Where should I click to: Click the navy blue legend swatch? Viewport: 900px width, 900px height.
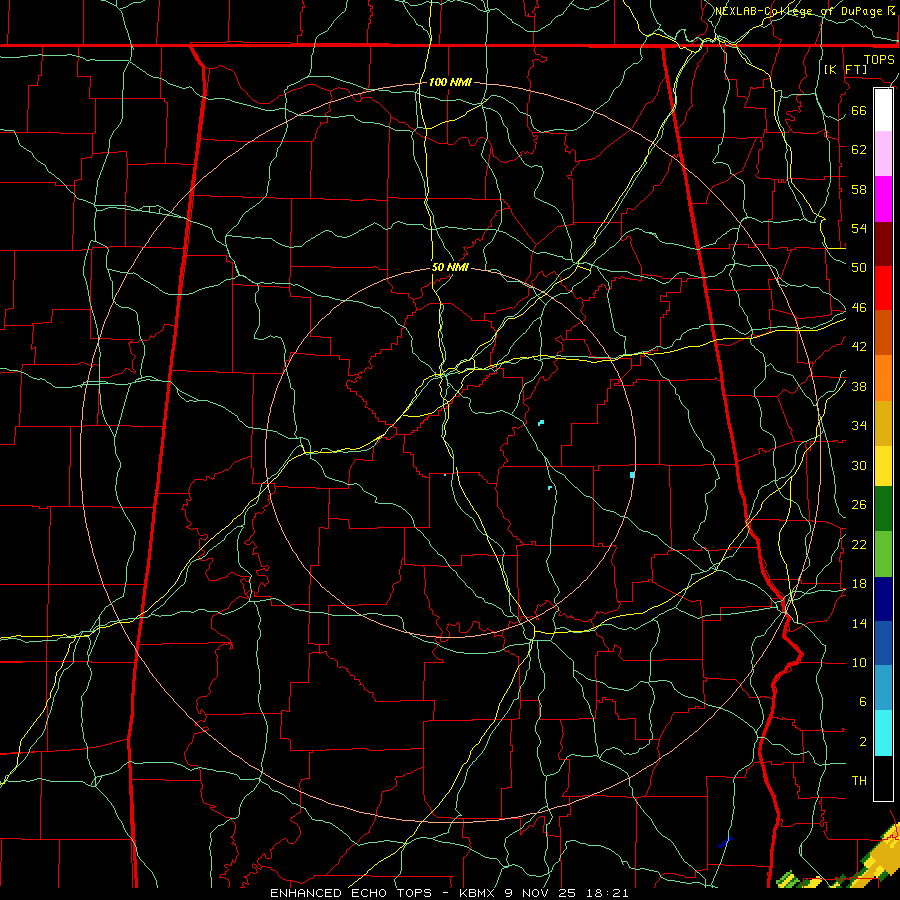tap(883, 599)
